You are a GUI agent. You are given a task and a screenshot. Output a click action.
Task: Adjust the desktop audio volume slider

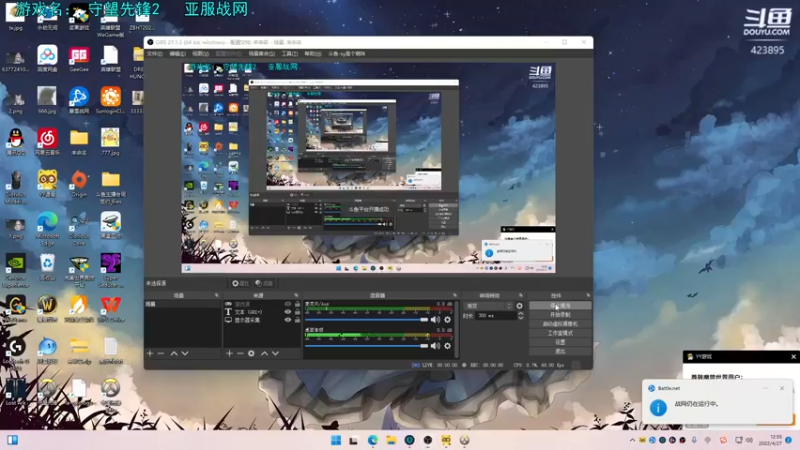pos(366,346)
